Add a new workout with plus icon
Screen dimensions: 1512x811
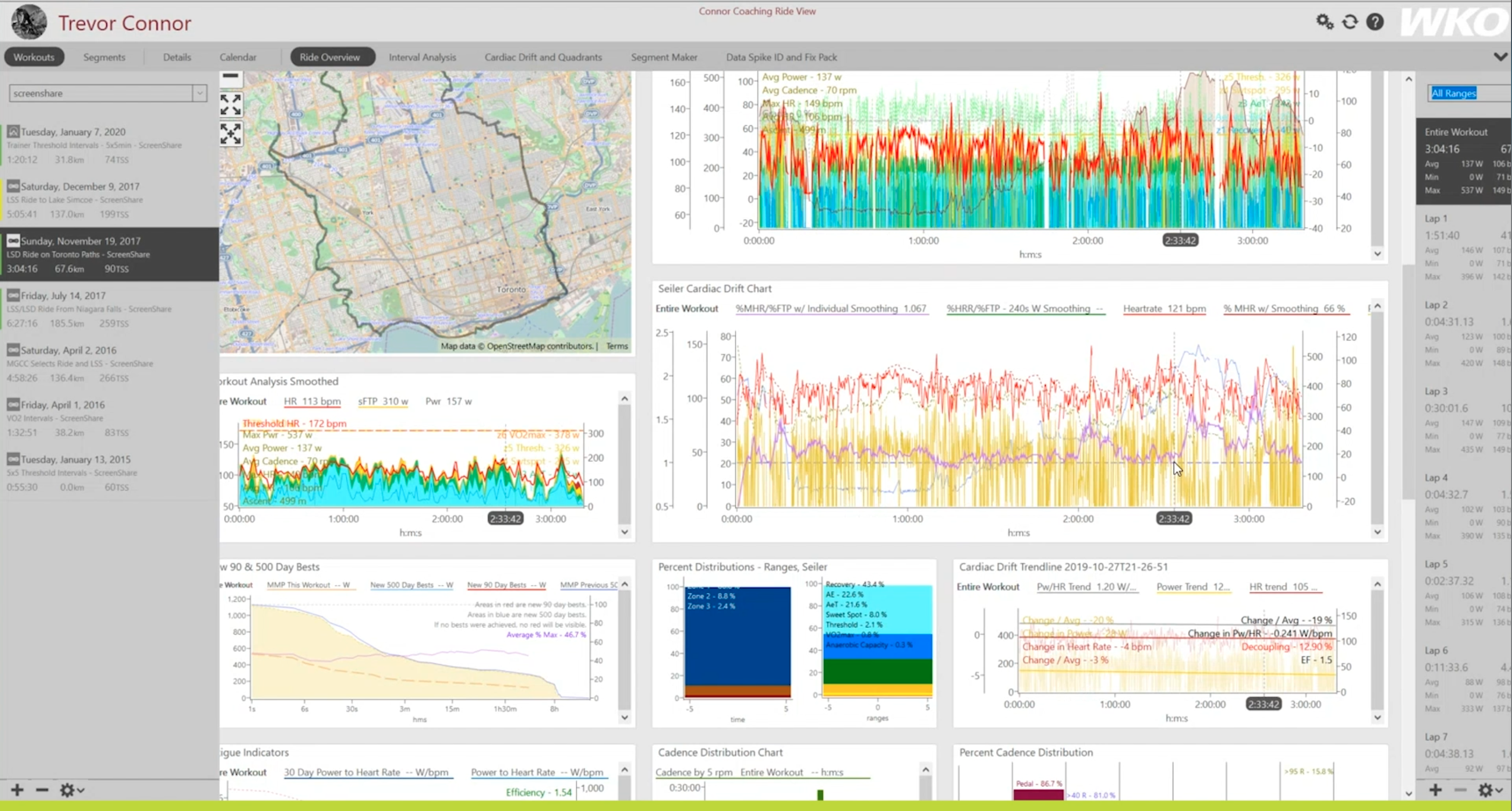pyautogui.click(x=16, y=790)
